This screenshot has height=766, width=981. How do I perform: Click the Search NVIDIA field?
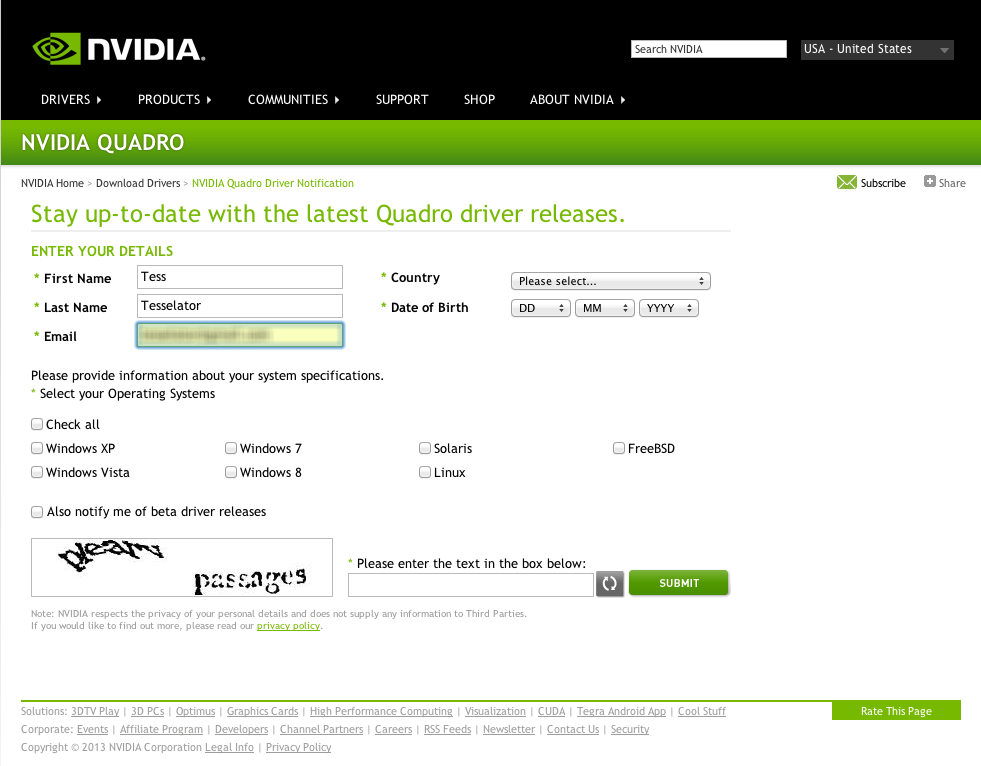708,49
